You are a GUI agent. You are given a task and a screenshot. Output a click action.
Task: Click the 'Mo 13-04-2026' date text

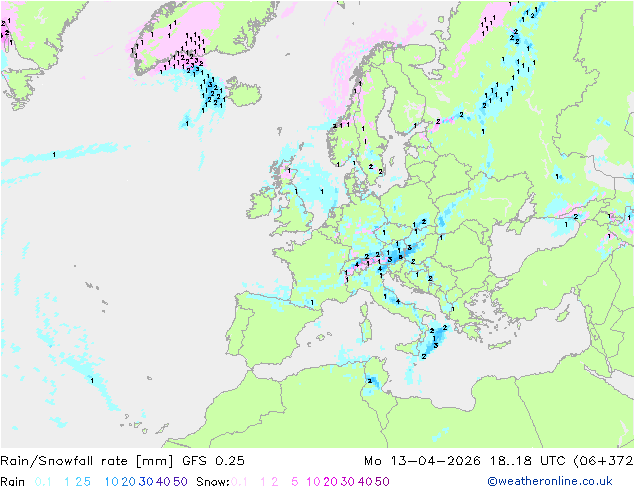pyautogui.click(x=422, y=461)
